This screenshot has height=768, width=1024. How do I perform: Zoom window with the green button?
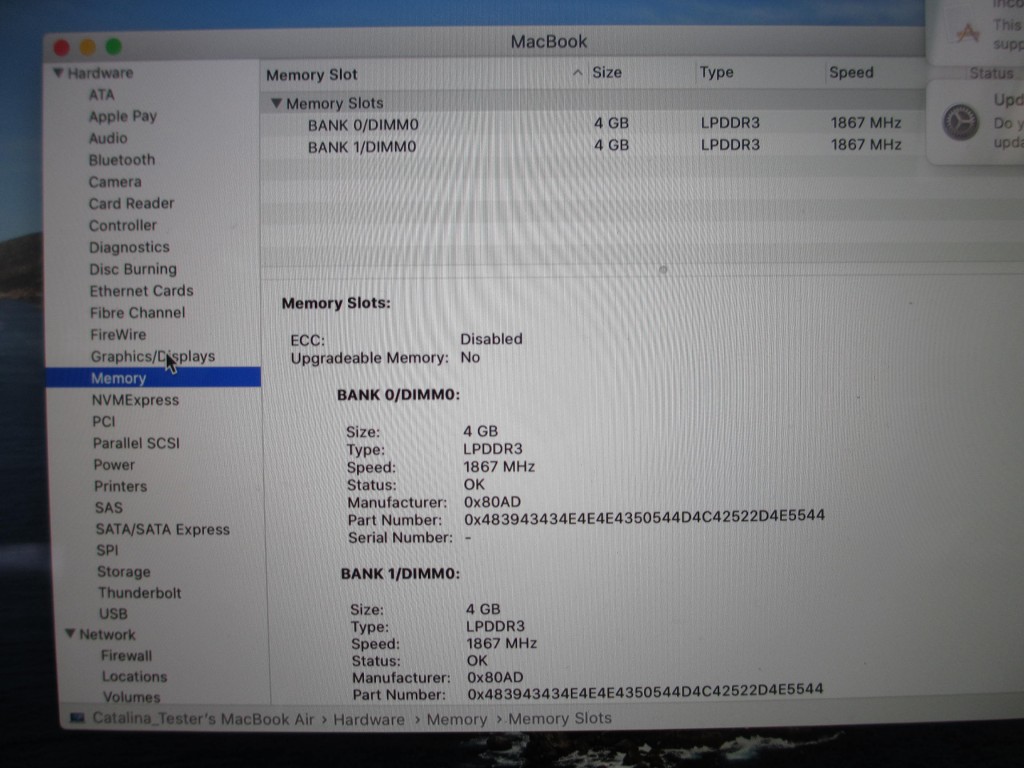coord(114,47)
